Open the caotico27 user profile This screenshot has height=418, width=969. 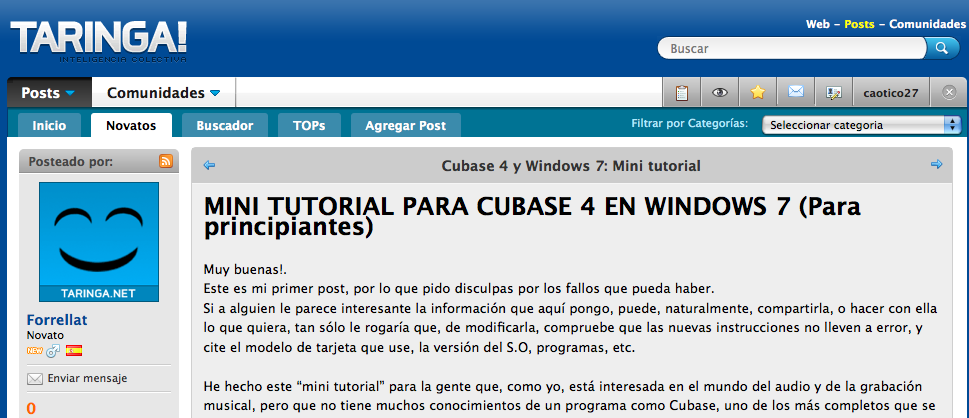click(891, 93)
